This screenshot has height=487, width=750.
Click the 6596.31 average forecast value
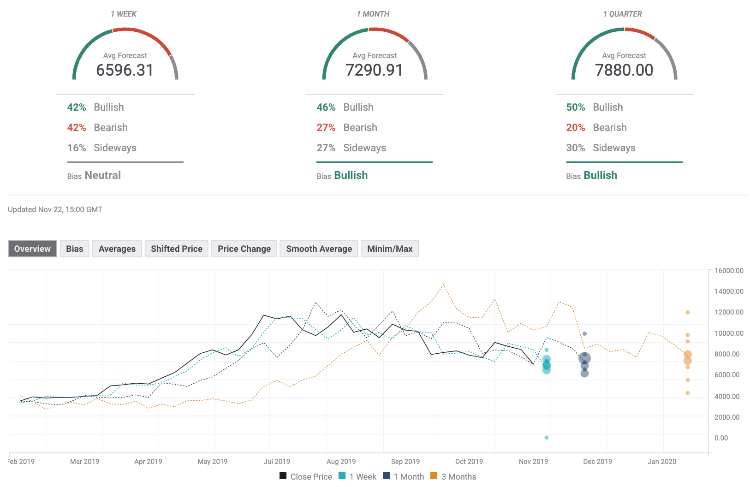pos(125,70)
